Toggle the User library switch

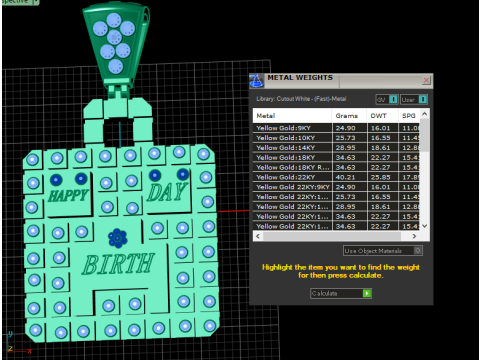click(x=414, y=99)
